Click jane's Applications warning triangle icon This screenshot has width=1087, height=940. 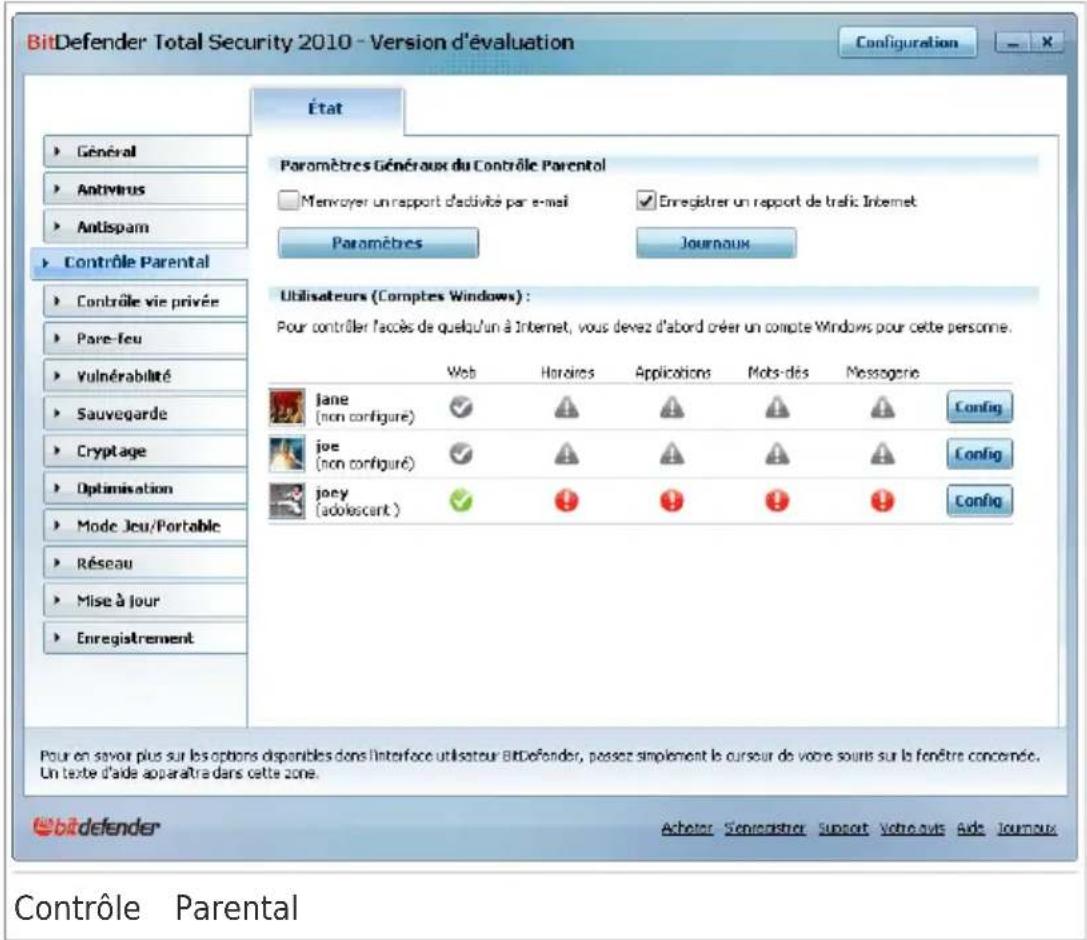(x=672, y=407)
